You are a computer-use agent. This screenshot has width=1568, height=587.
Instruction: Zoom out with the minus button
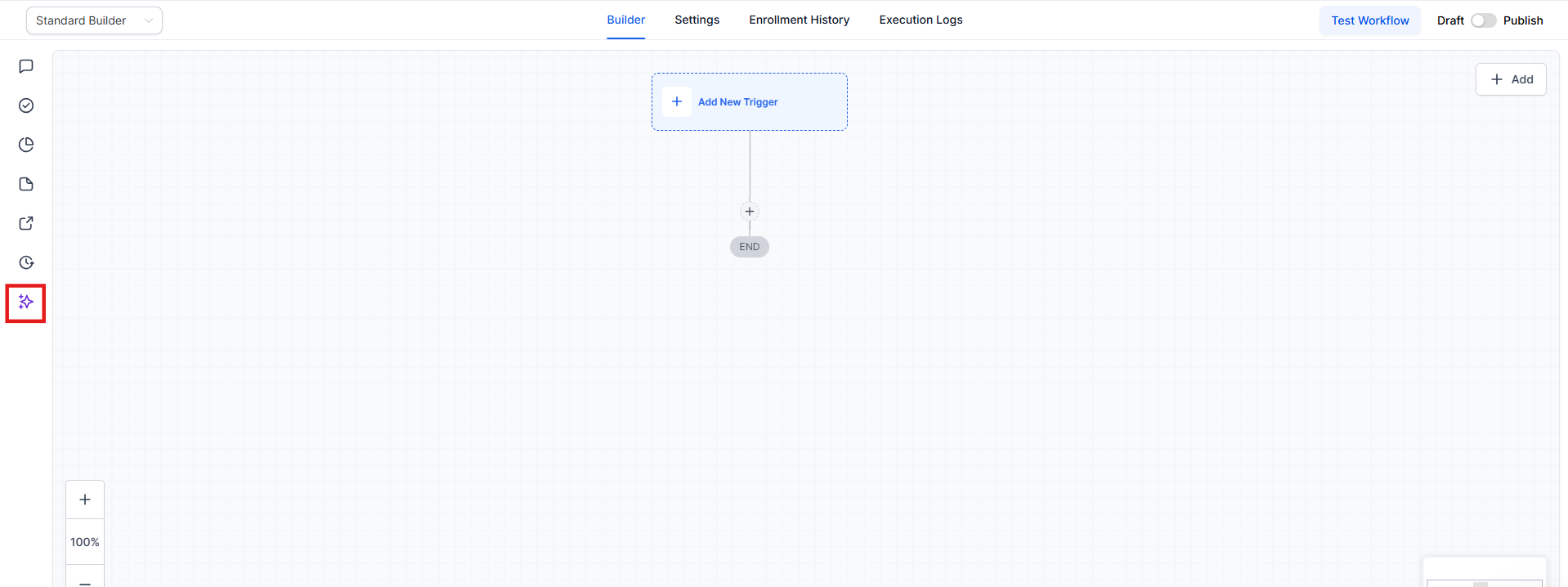(85, 580)
